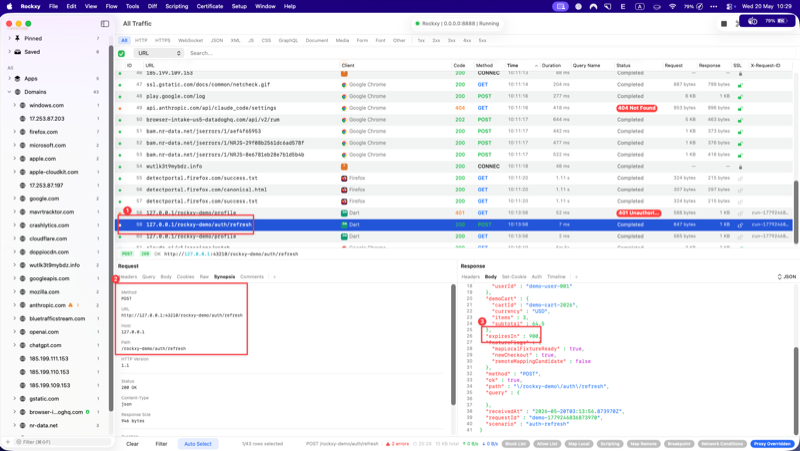
Task: Select the 4xx status filter
Action: 467,40
